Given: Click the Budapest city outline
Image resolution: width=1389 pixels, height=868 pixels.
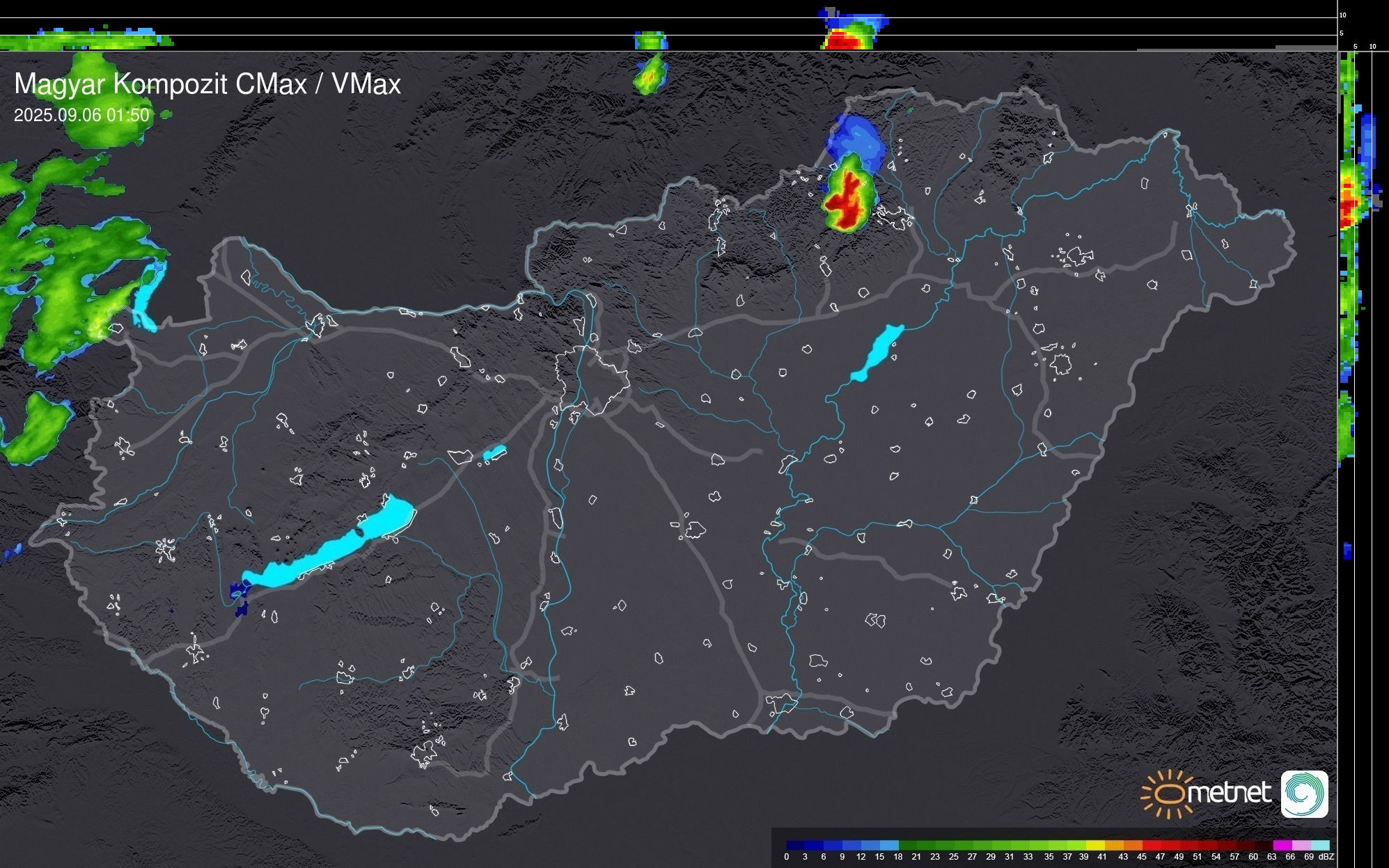Looking at the screenshot, I should click(592, 379).
